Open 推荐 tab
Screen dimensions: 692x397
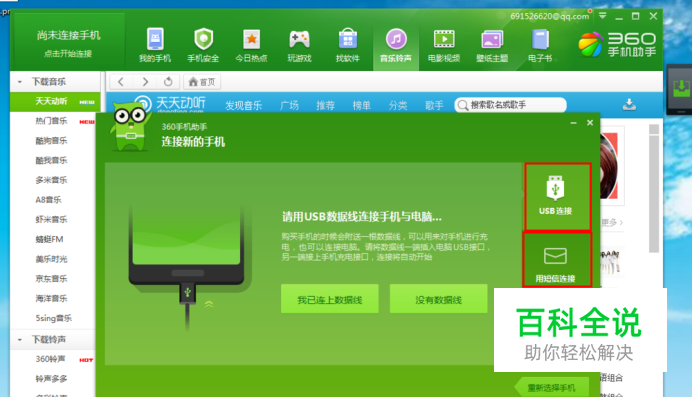[325, 105]
